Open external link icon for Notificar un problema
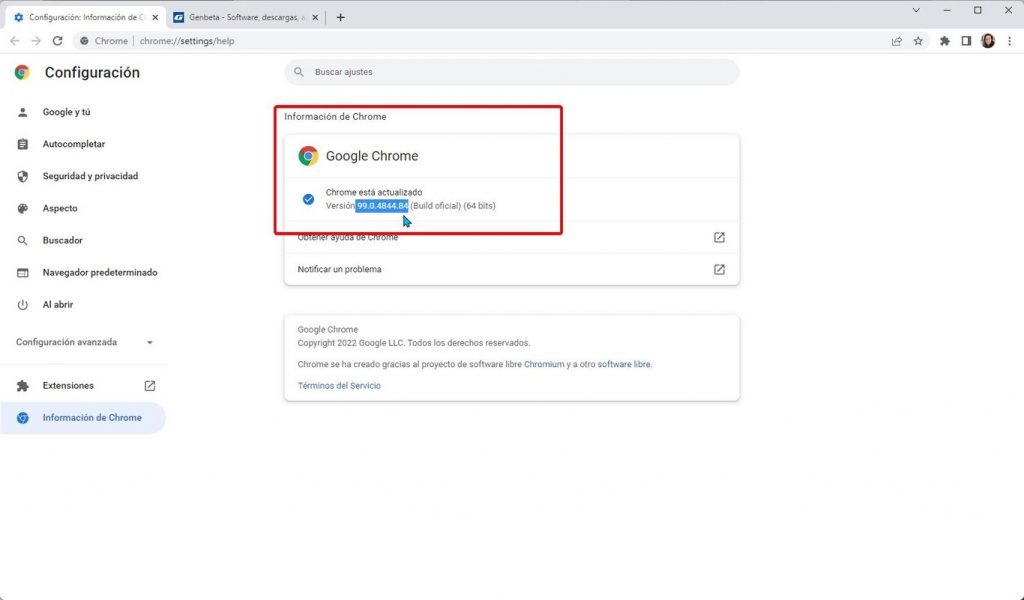The image size is (1024, 600). [x=719, y=269]
